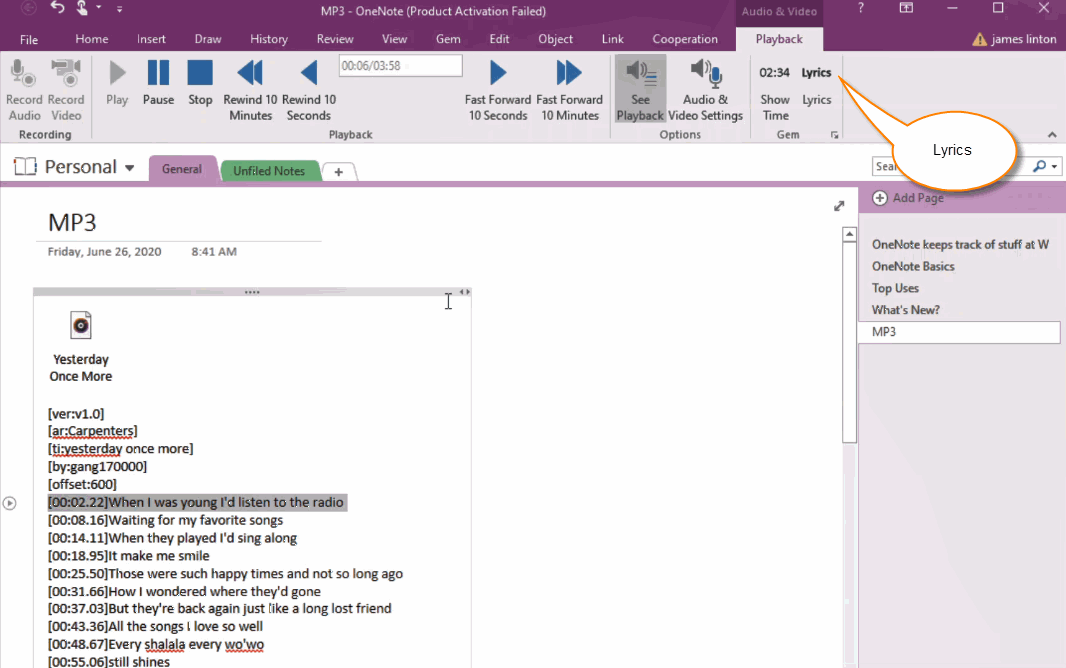The height and width of the screenshot is (668, 1066).
Task: Click the page's vertical scrollbar up arrow
Action: pyautogui.click(x=849, y=234)
